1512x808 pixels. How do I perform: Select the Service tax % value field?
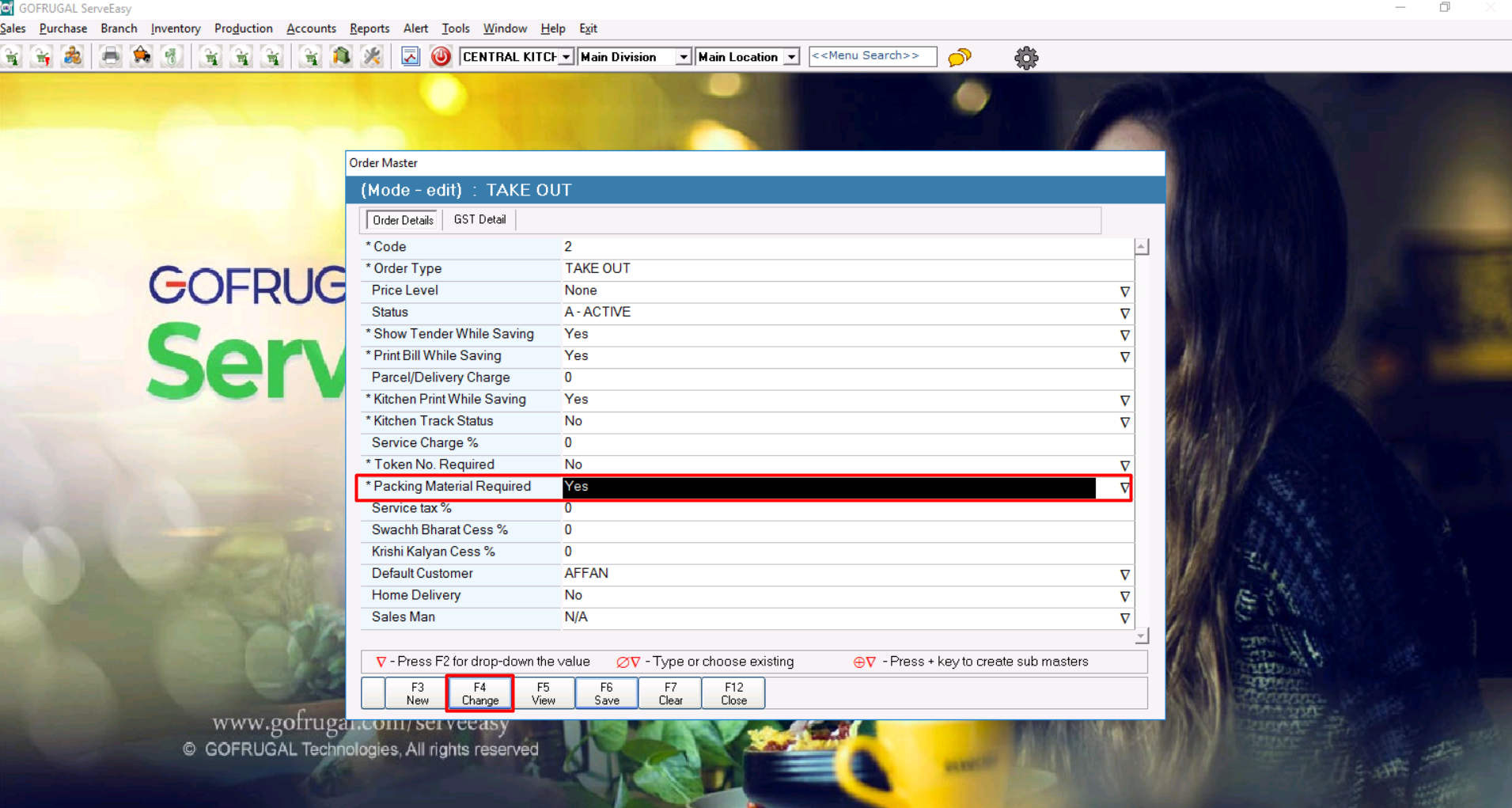coord(847,508)
